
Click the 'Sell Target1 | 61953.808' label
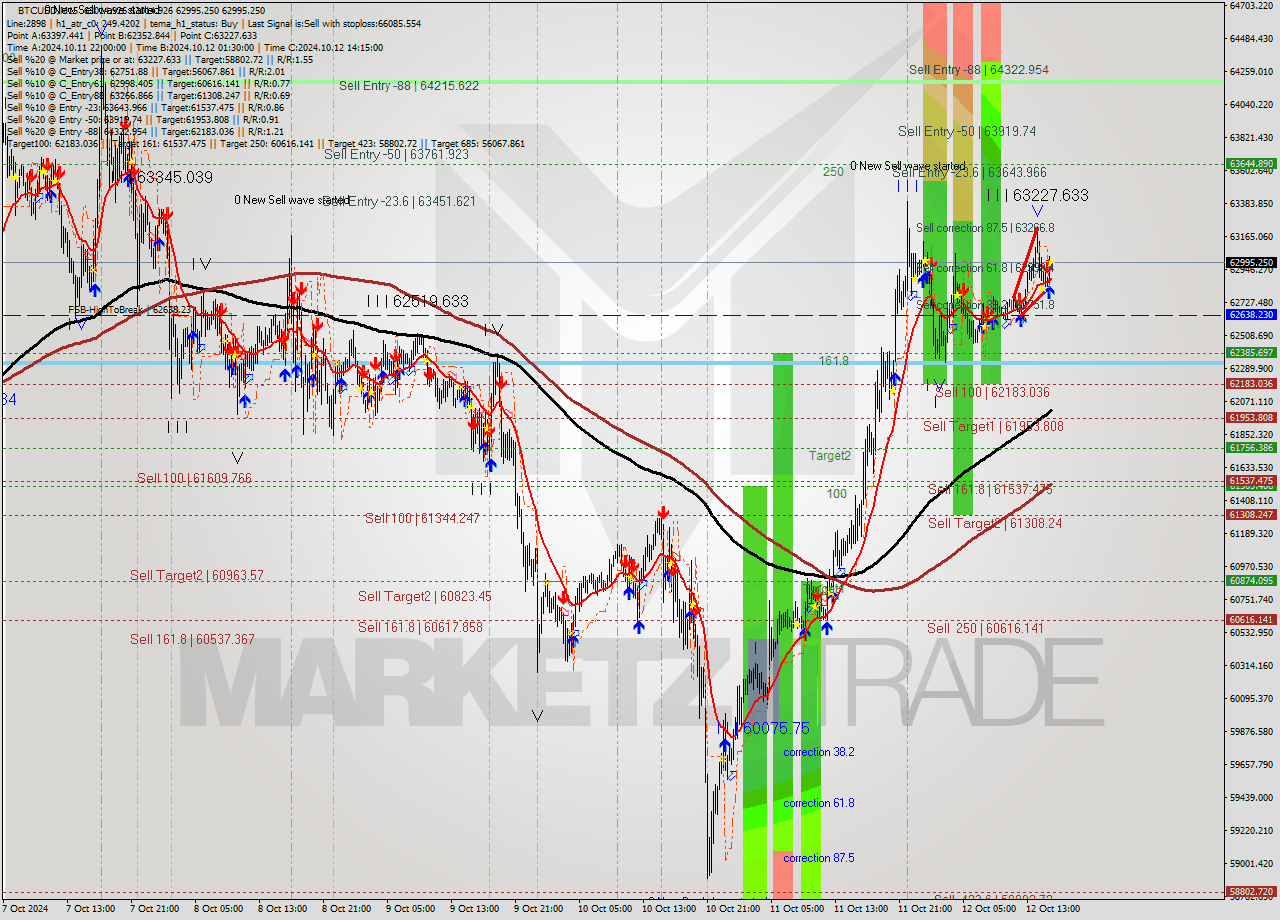coord(993,427)
